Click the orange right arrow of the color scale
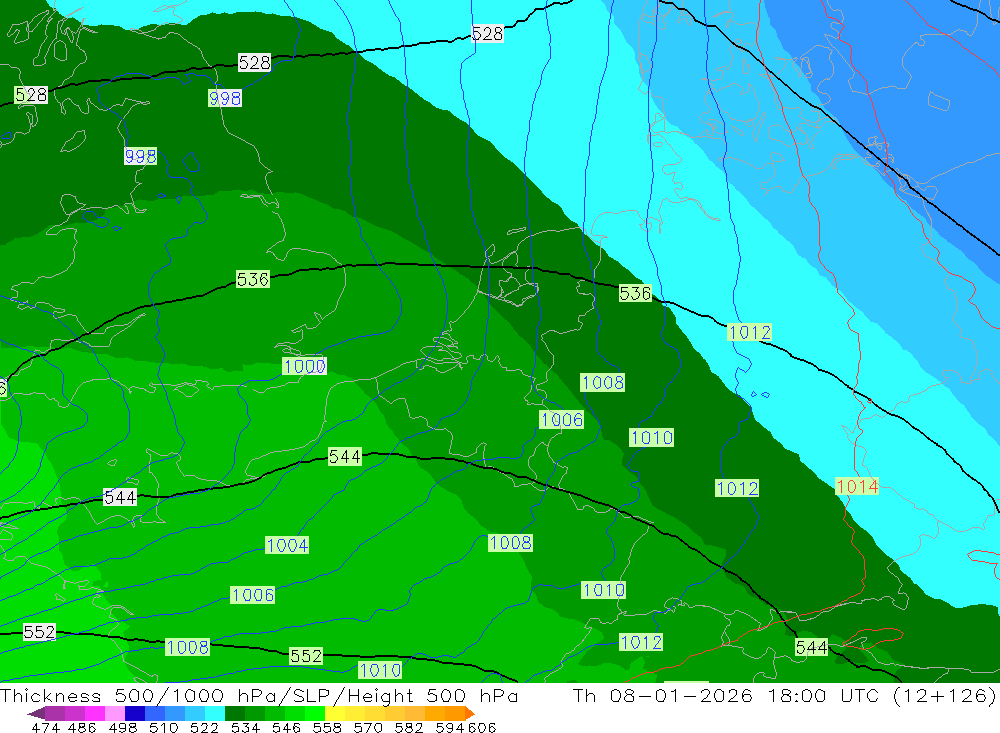The image size is (1000, 733). [x=470, y=713]
